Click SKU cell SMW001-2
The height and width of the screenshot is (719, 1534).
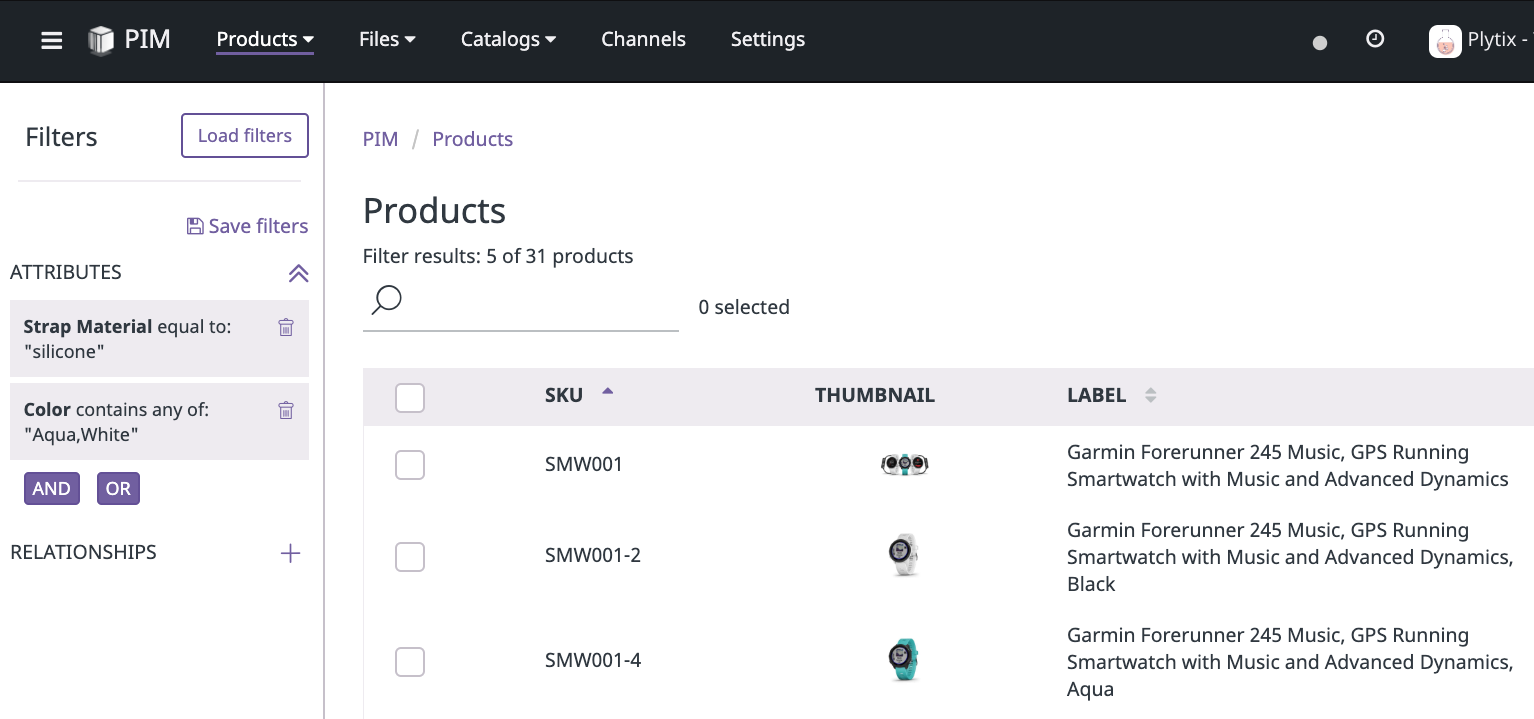(593, 555)
